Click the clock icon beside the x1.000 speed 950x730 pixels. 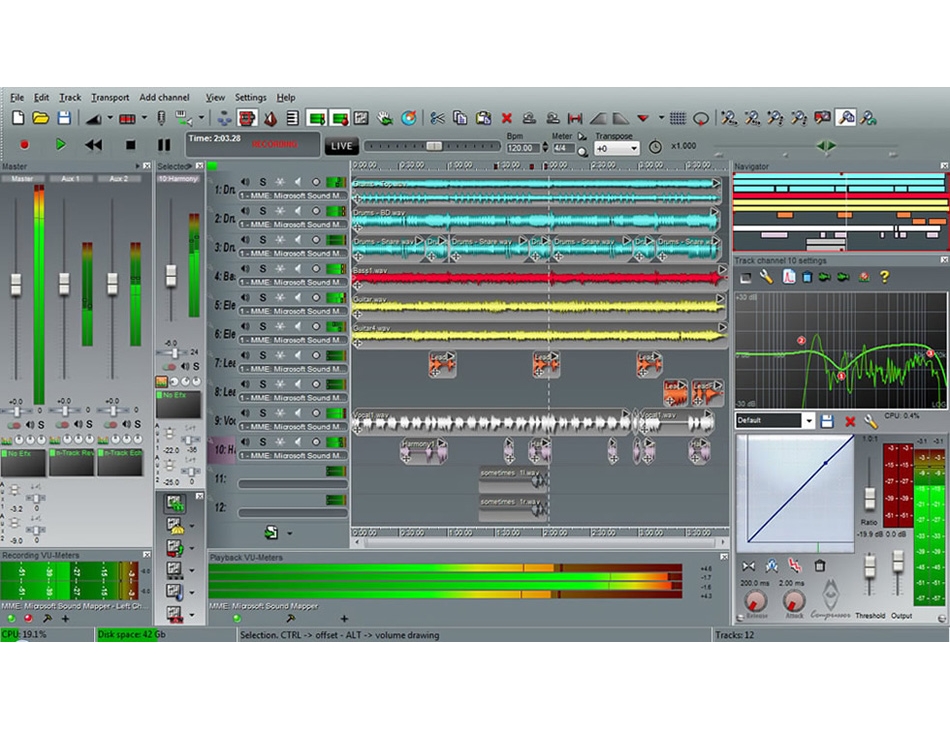coord(655,147)
